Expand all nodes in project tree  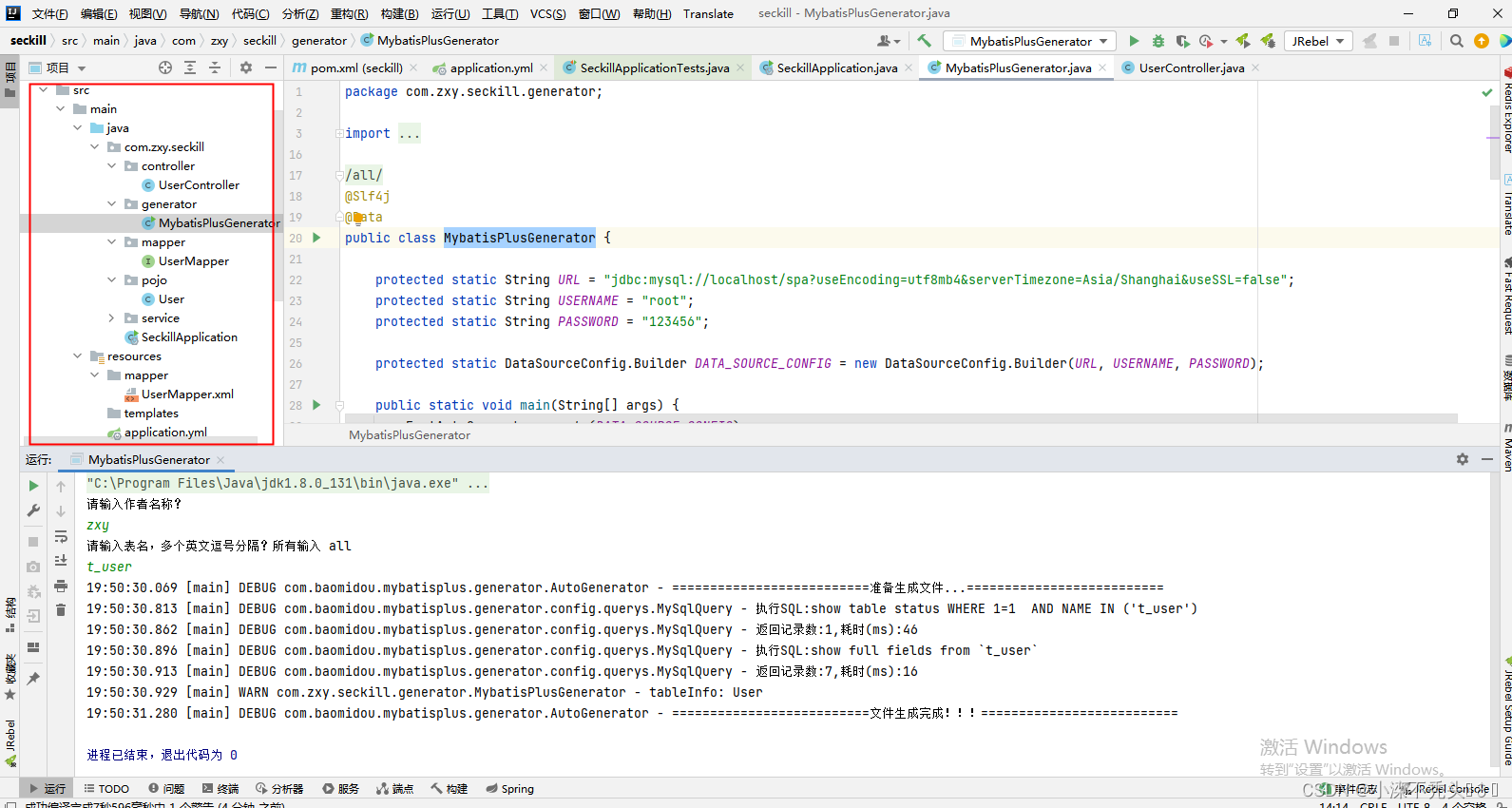190,67
